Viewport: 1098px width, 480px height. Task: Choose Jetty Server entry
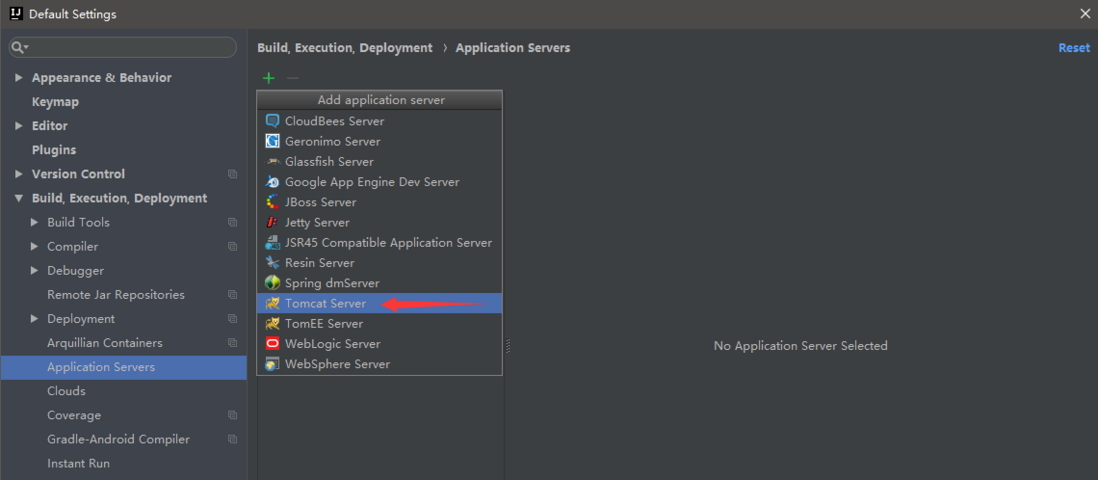pos(380,223)
